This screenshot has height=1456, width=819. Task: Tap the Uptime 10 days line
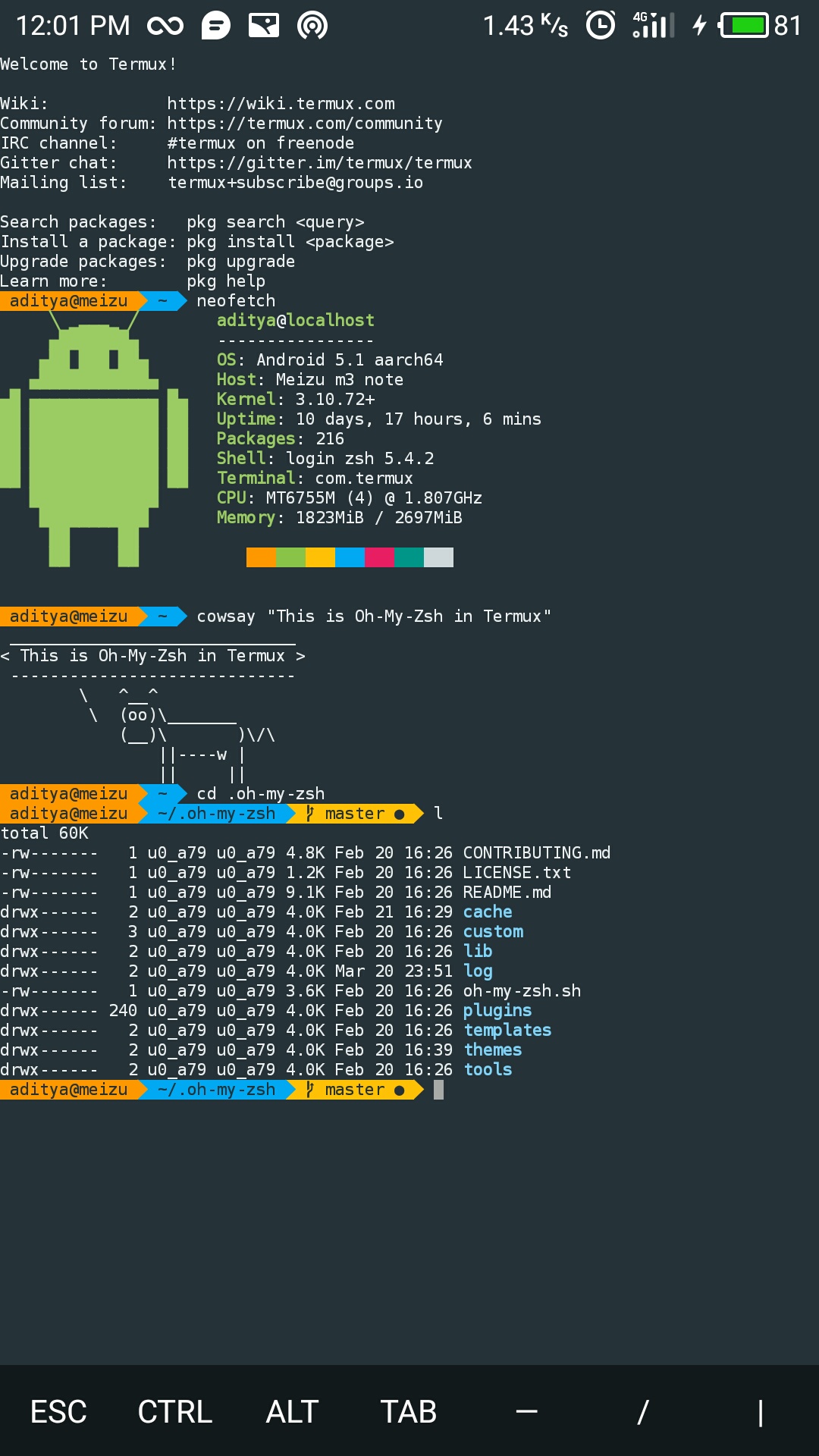(x=379, y=419)
